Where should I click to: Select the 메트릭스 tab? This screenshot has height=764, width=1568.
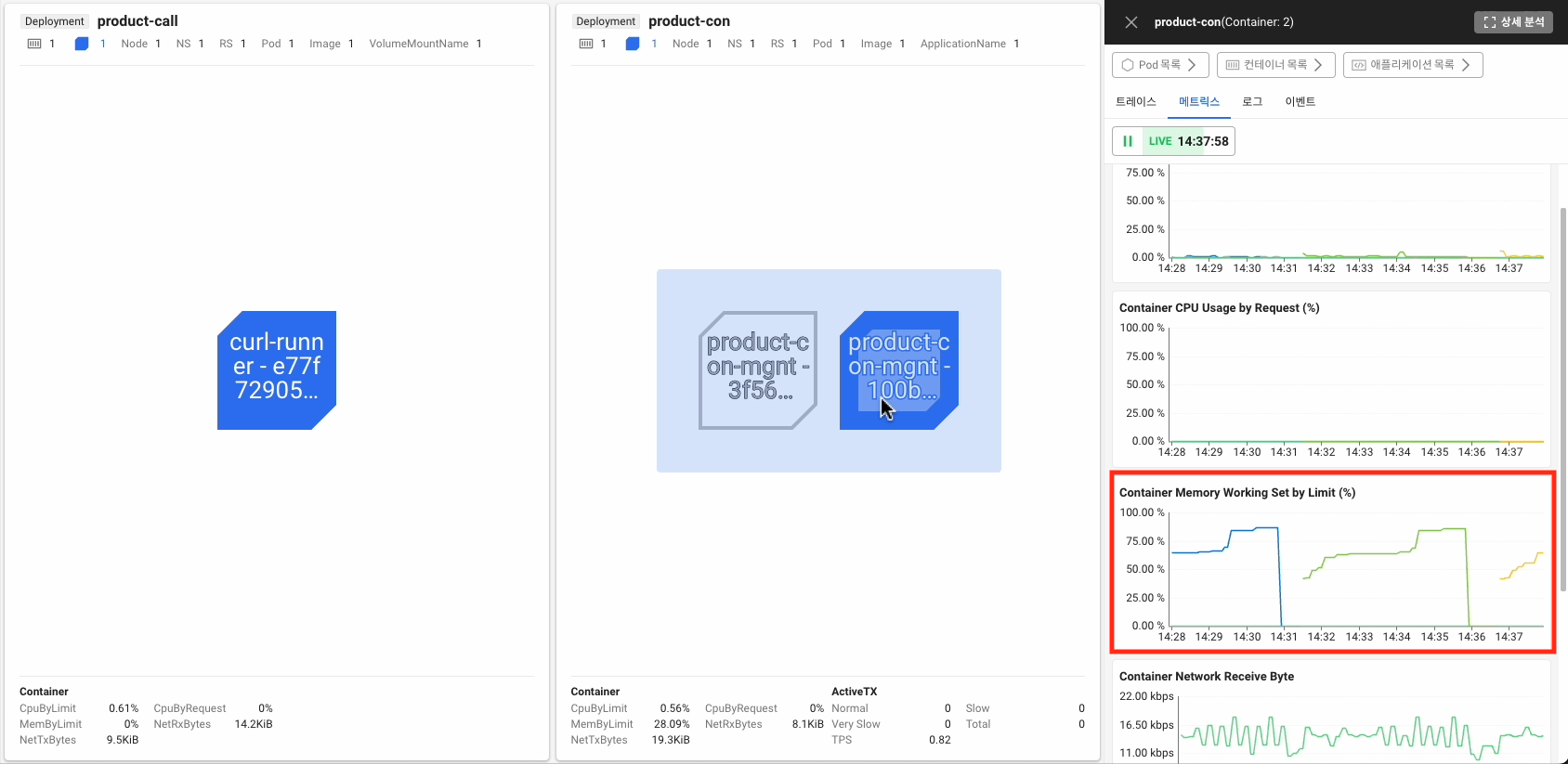(x=1199, y=102)
